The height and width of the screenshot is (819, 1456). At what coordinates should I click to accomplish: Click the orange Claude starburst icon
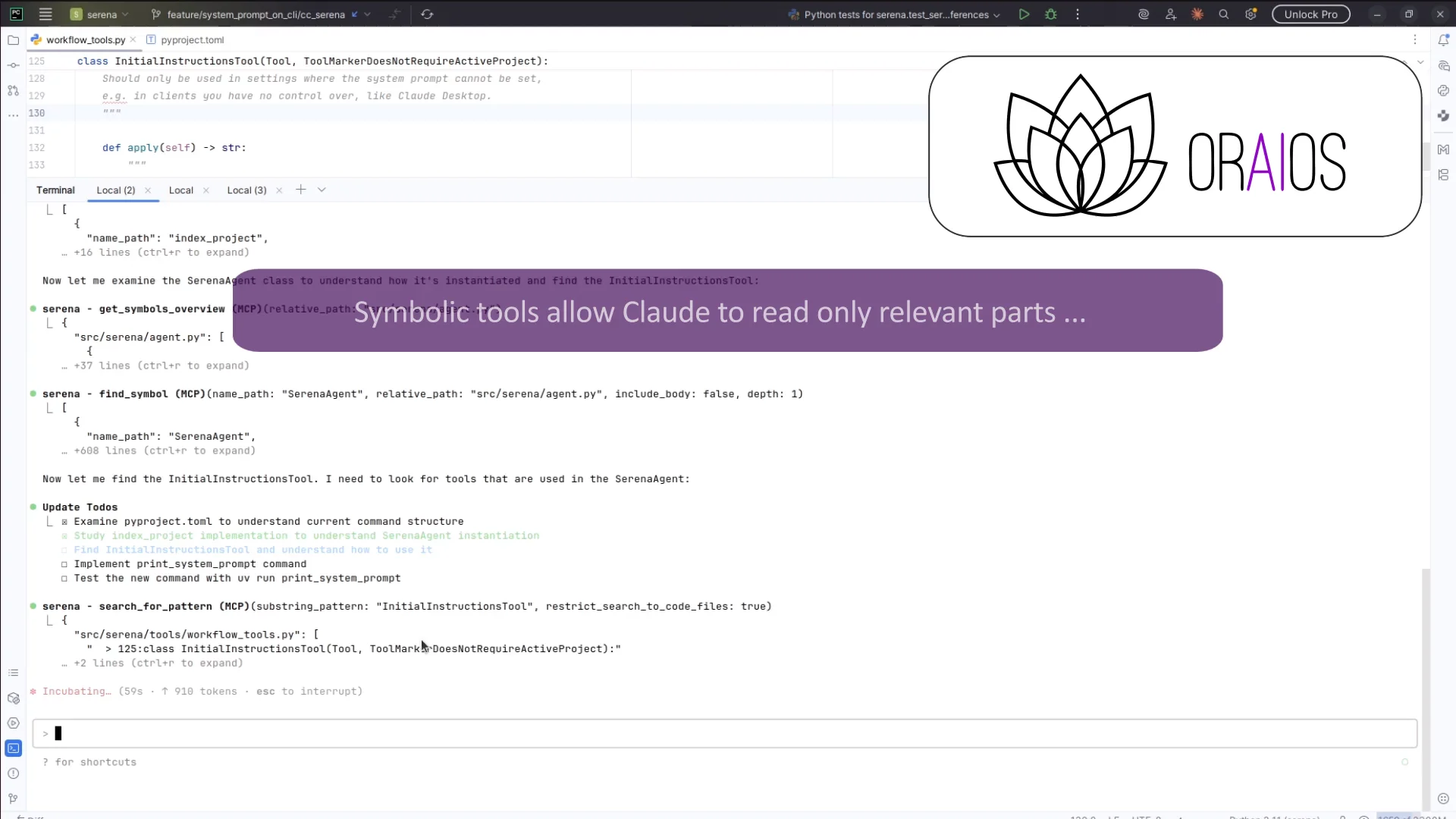click(1197, 14)
